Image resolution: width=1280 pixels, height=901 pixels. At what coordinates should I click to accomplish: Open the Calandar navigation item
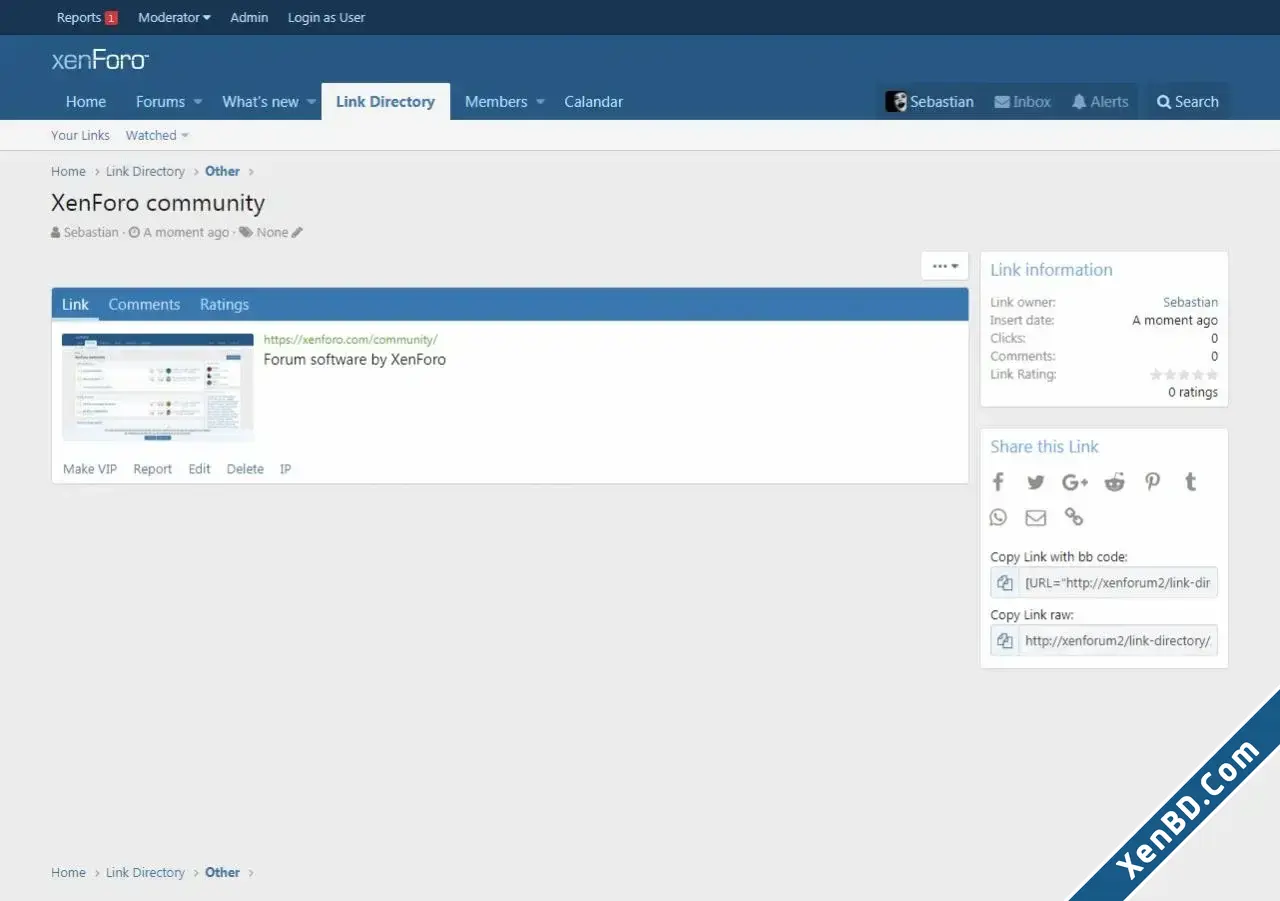pyautogui.click(x=594, y=102)
